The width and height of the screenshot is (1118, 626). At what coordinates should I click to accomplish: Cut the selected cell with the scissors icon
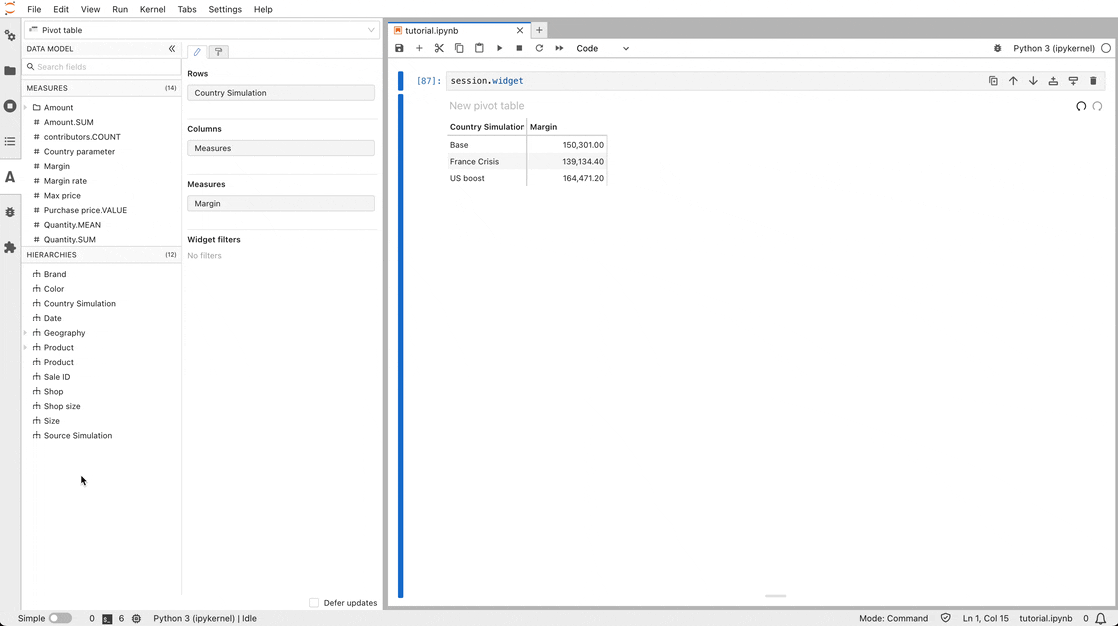(439, 48)
